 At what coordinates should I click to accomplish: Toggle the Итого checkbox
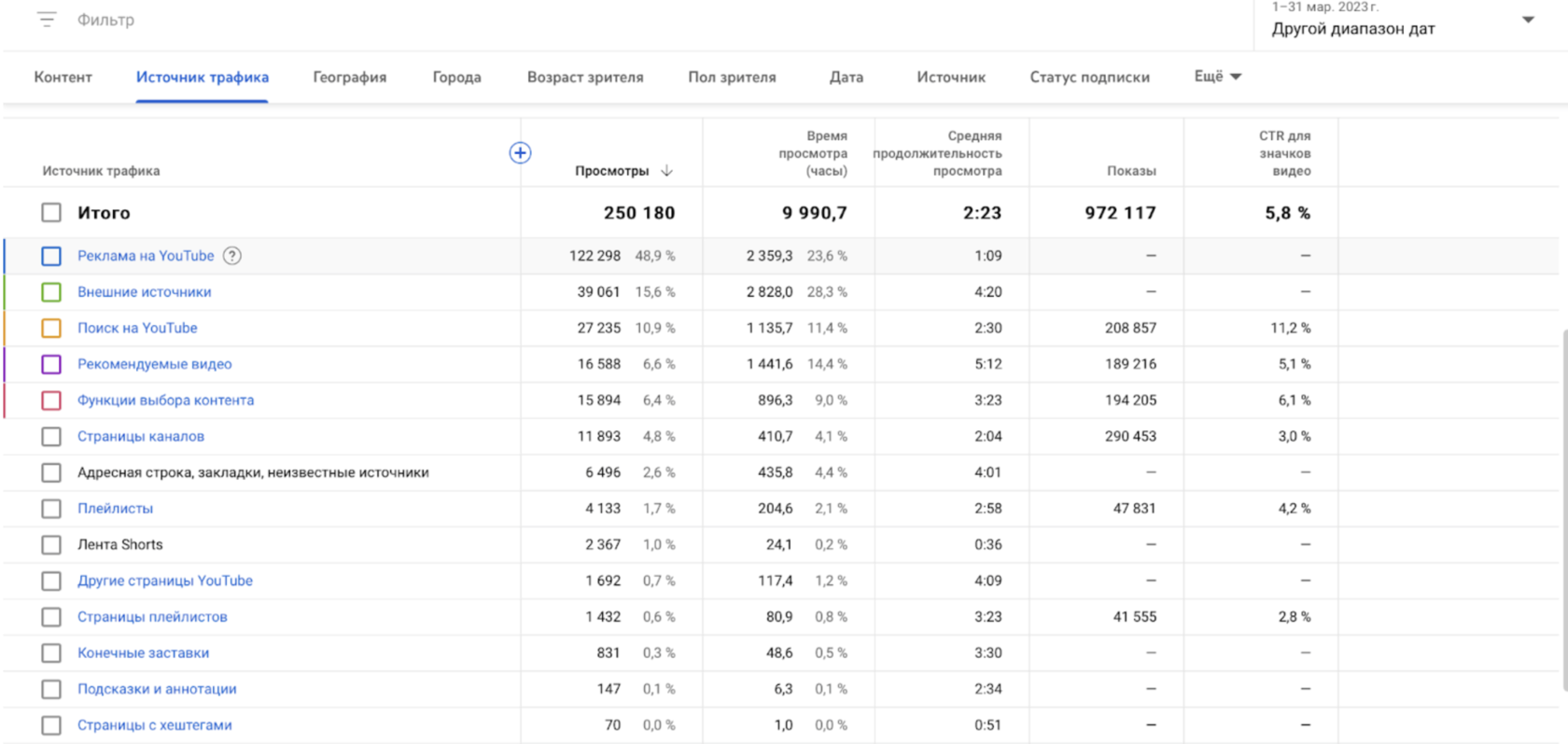click(51, 213)
